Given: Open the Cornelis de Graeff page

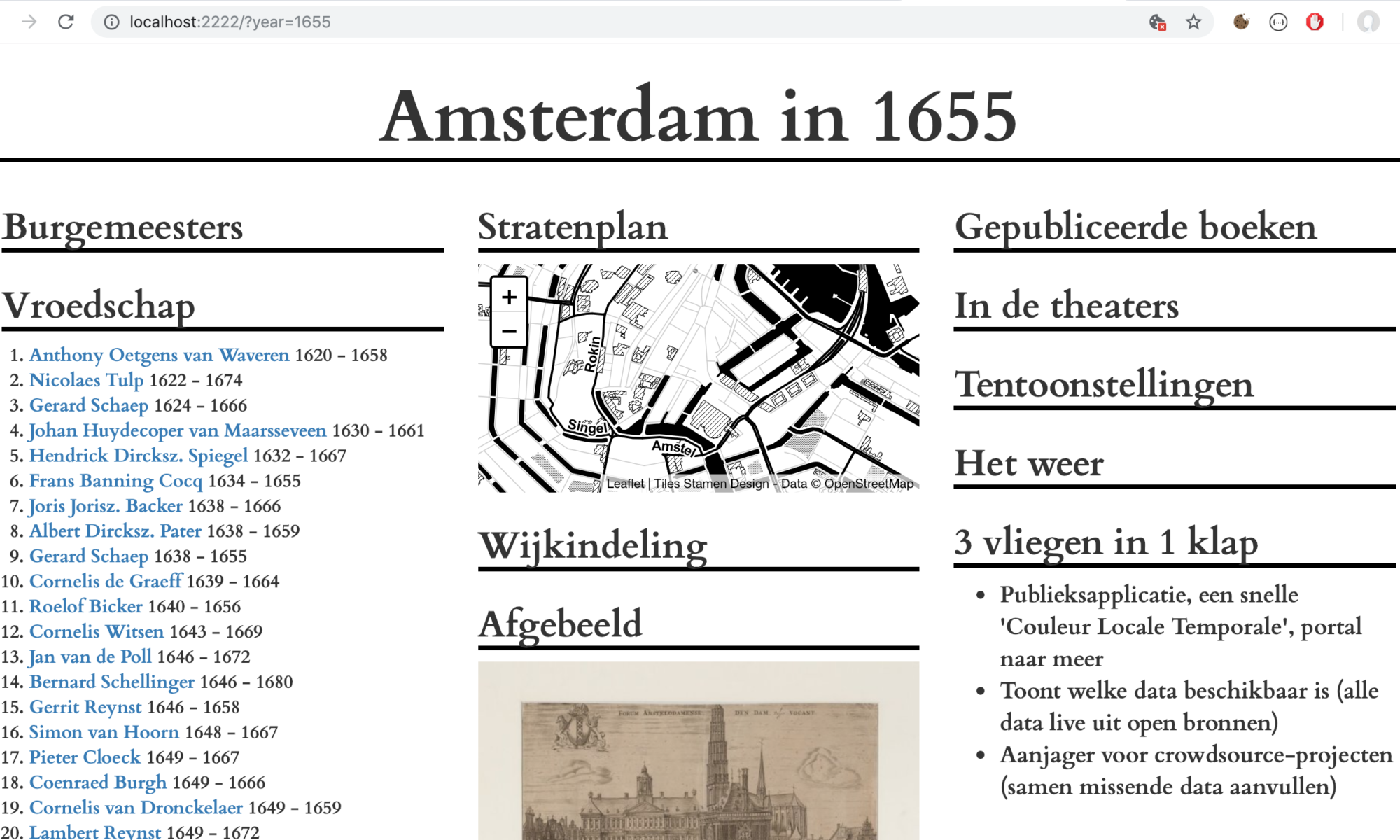Looking at the screenshot, I should pyautogui.click(x=106, y=581).
